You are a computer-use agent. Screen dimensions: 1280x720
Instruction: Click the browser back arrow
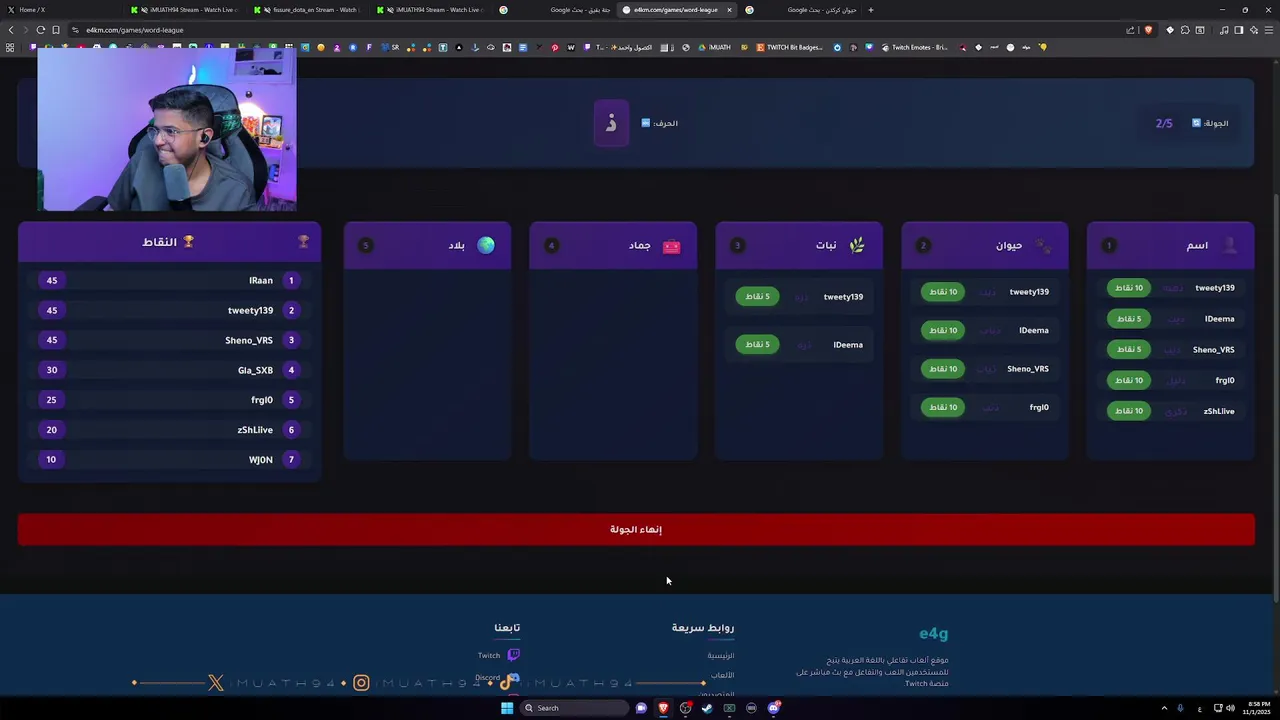11,30
